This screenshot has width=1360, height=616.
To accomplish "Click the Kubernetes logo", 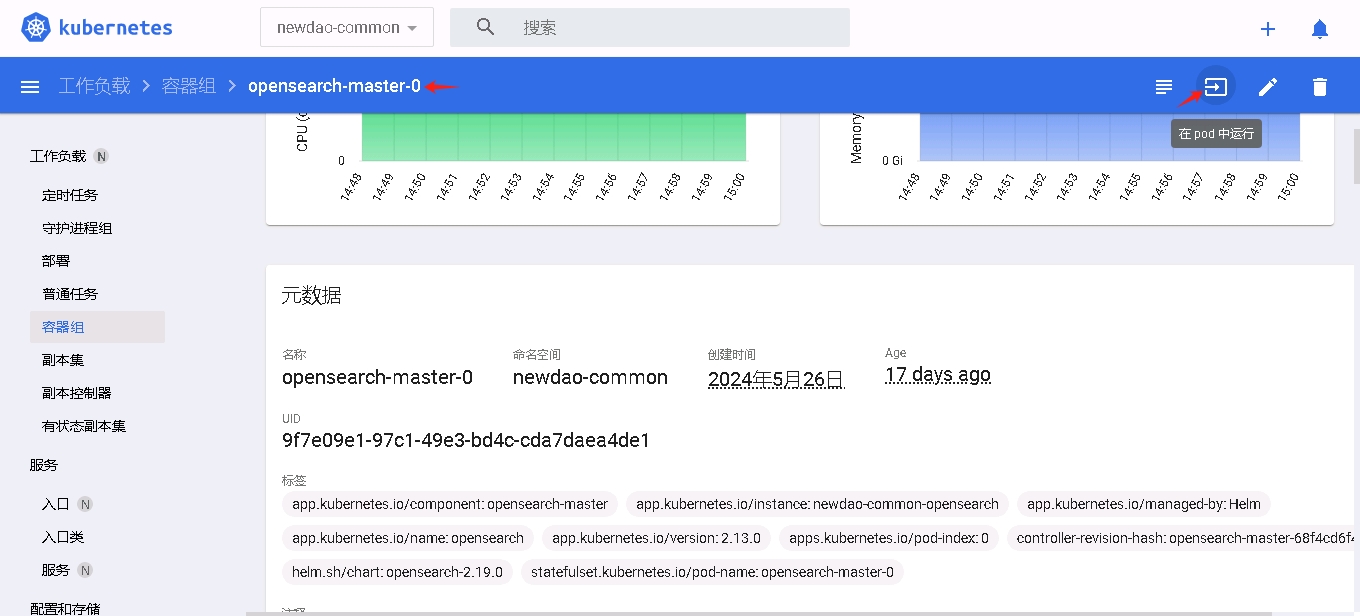I will (96, 27).
